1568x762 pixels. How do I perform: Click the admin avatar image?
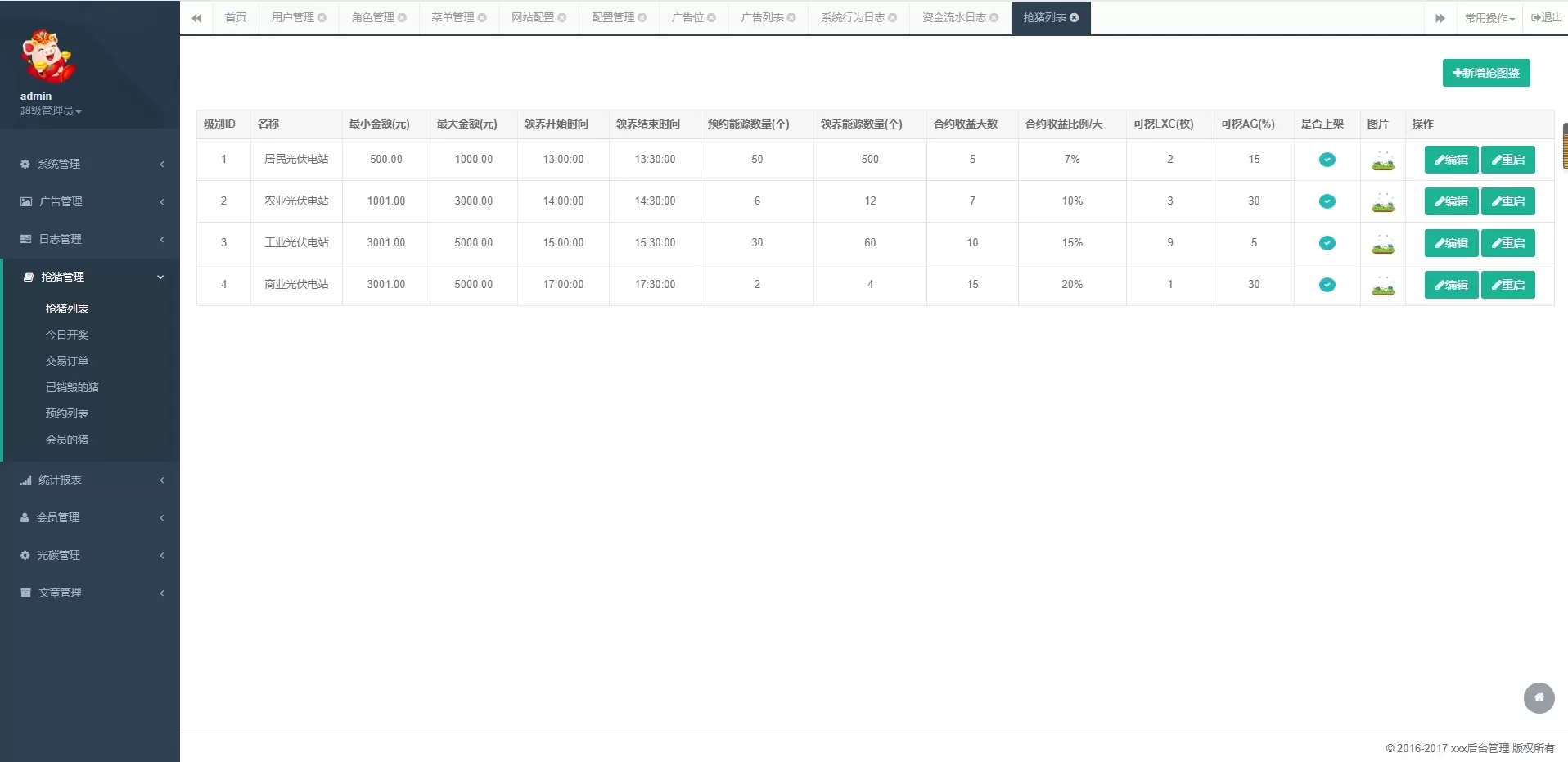tap(47, 56)
